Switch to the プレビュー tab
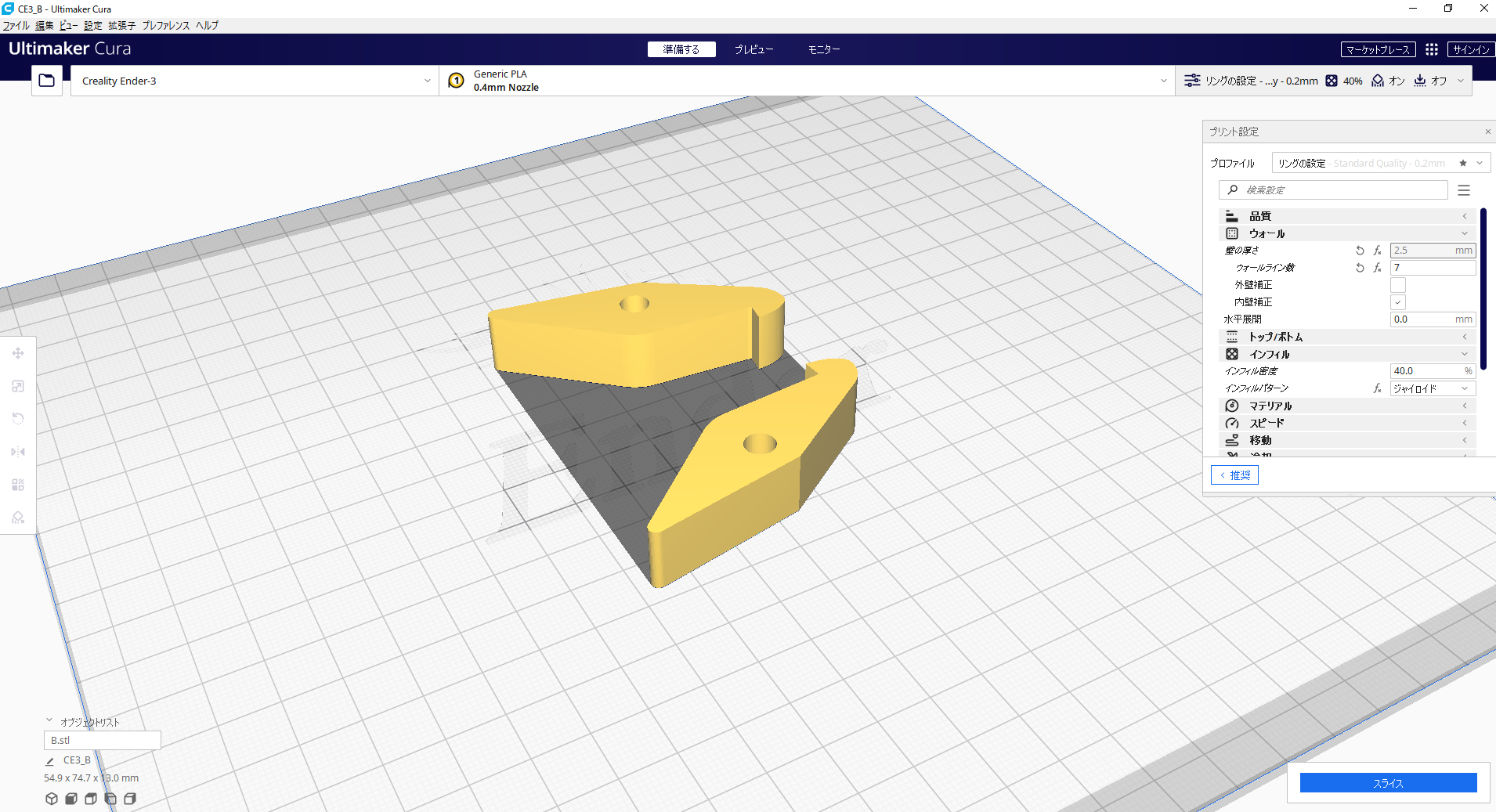The image size is (1496, 812). point(753,49)
